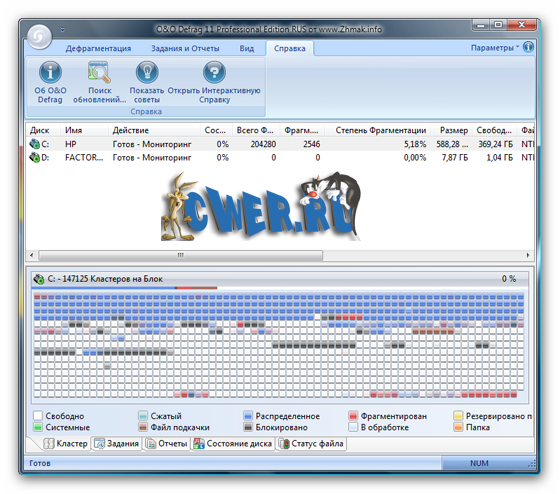Click the Сжатый legend color swatch
Screen dimensions: 560x494
[143, 416]
